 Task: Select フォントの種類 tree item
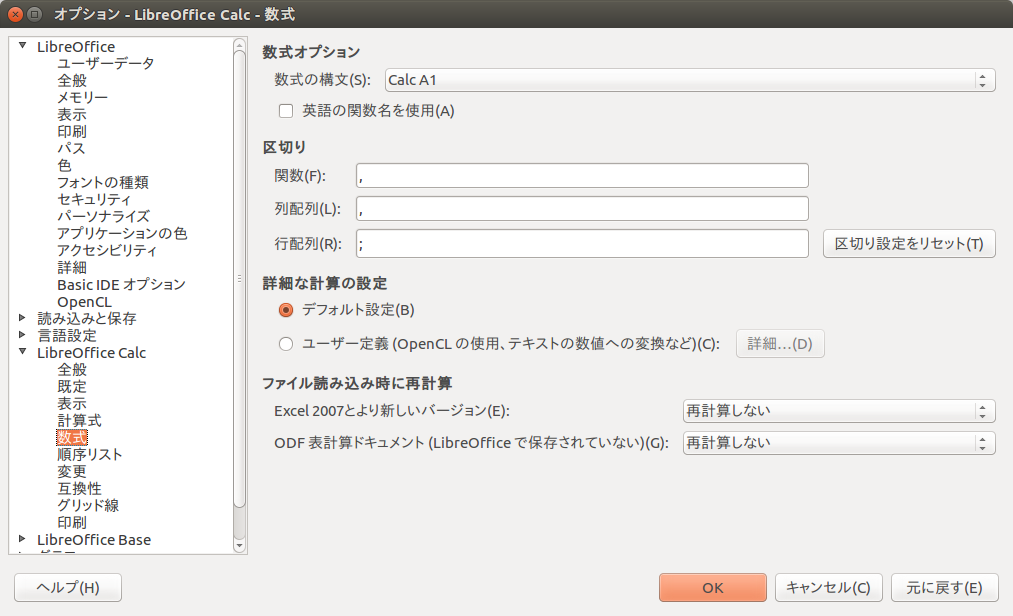point(103,182)
